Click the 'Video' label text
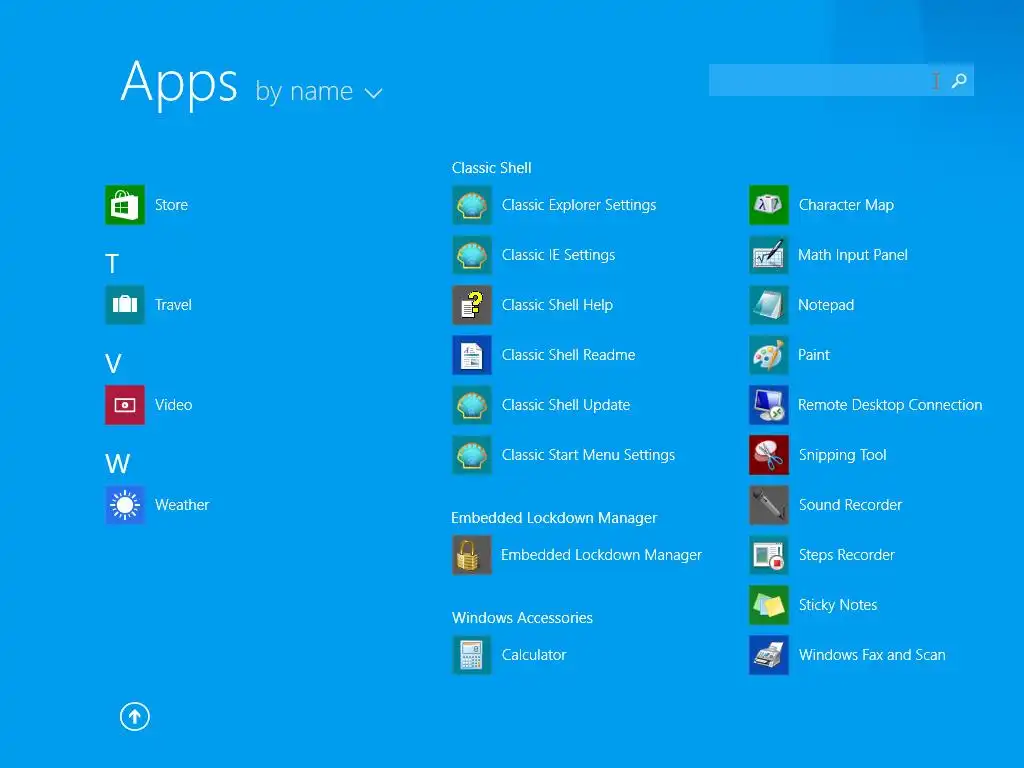The image size is (1024, 768). pyautogui.click(x=174, y=405)
